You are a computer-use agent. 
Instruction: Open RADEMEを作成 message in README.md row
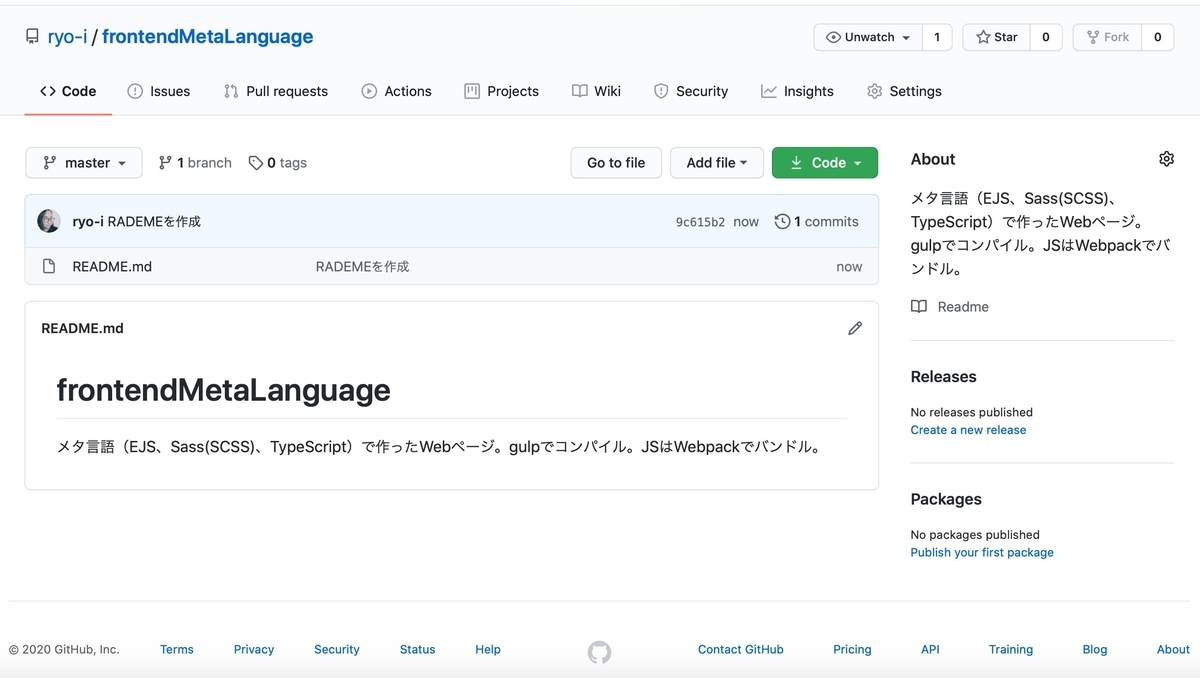click(362, 267)
